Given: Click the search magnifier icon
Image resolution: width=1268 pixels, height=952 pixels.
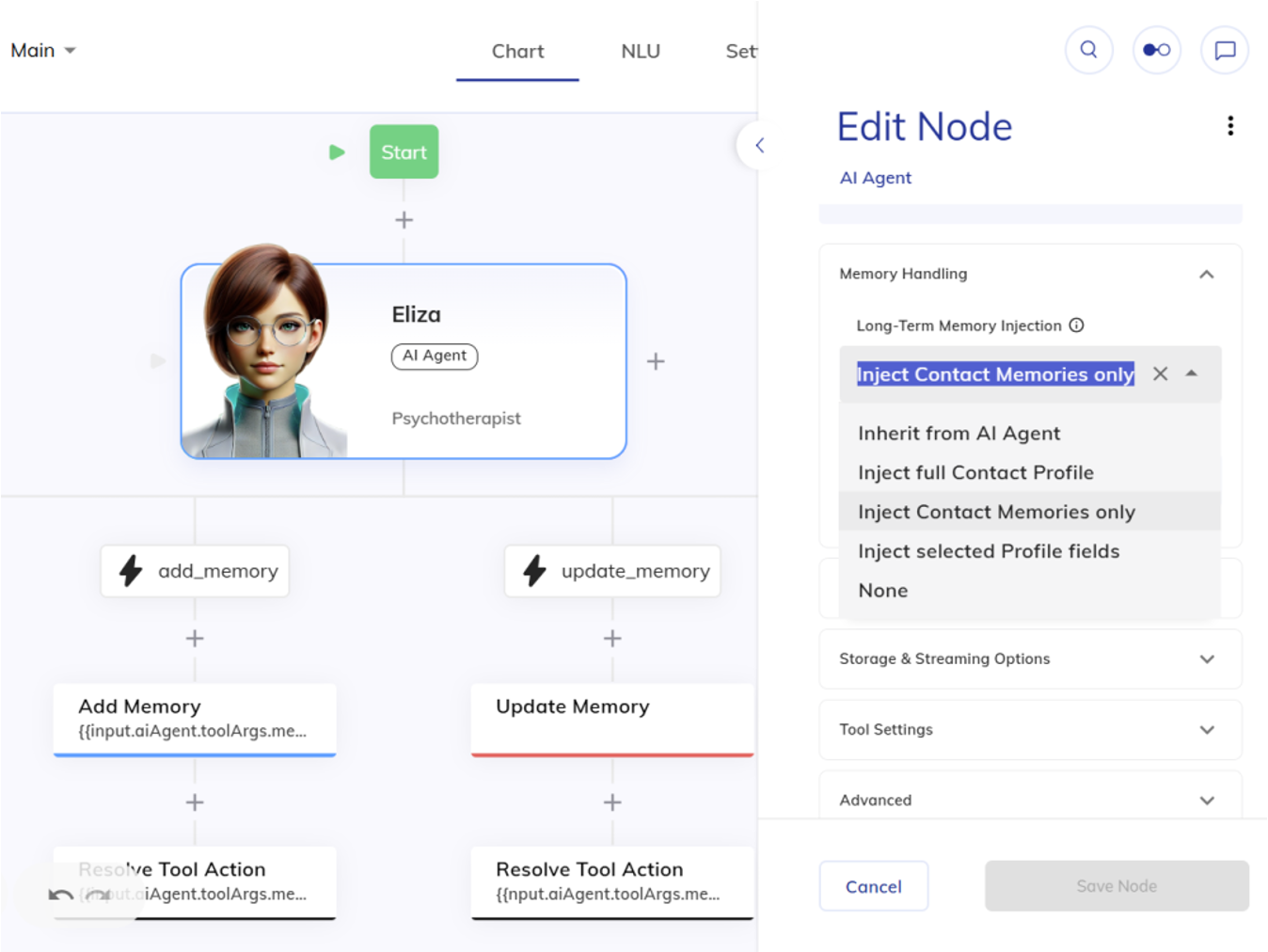Looking at the screenshot, I should click(1088, 50).
